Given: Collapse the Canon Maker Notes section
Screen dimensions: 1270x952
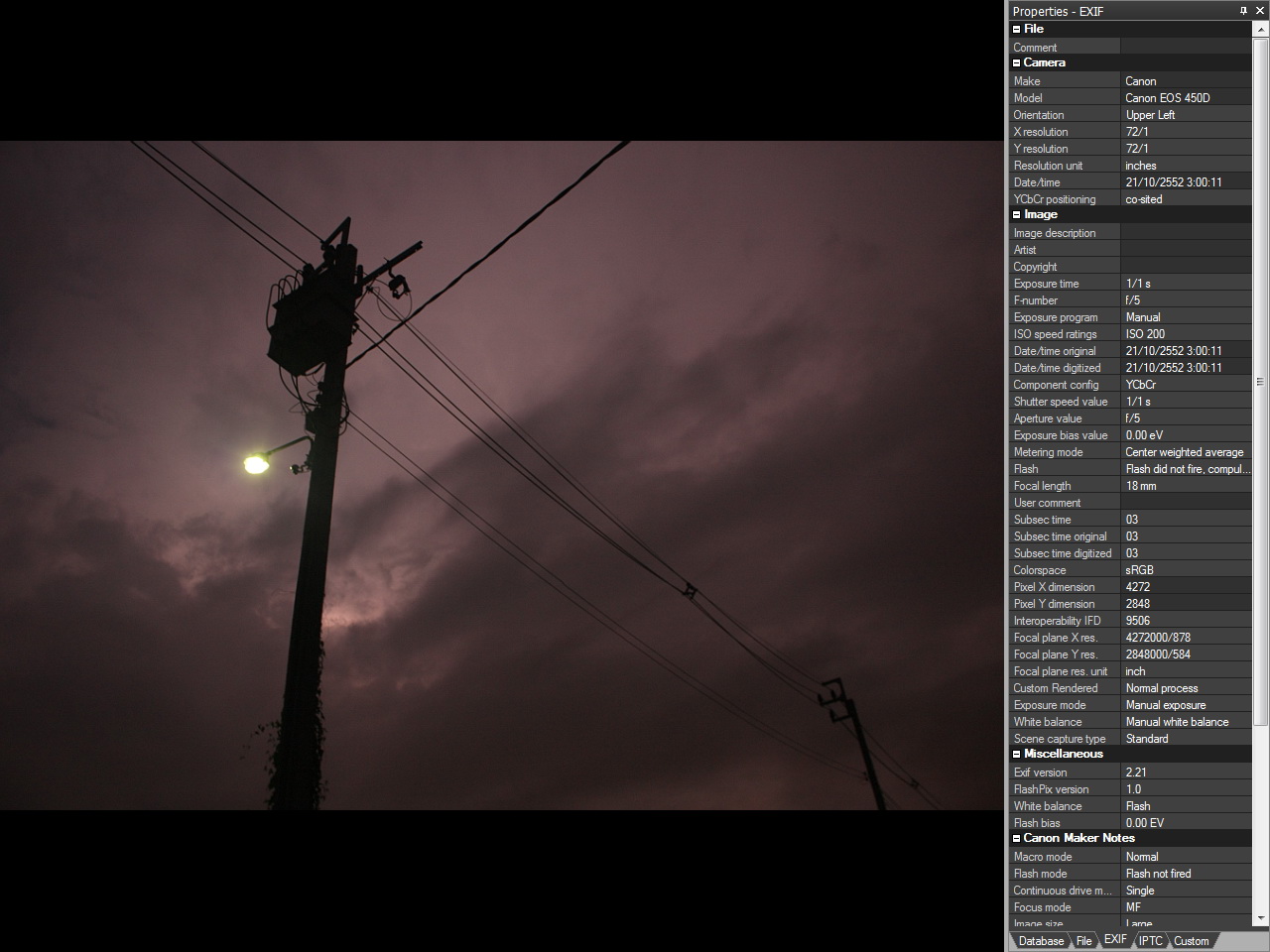Looking at the screenshot, I should (1016, 839).
